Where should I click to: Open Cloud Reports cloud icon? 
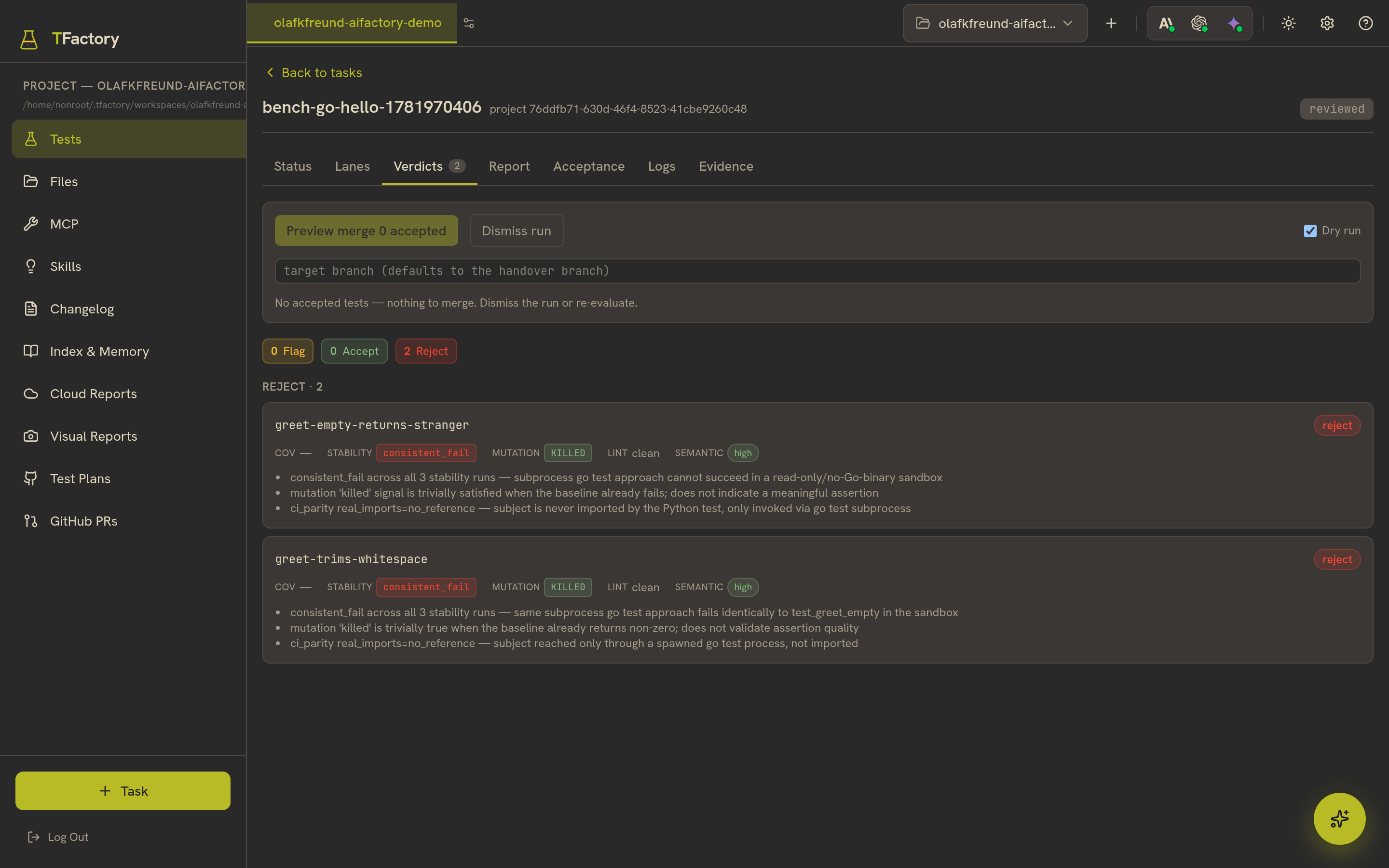(x=31, y=394)
